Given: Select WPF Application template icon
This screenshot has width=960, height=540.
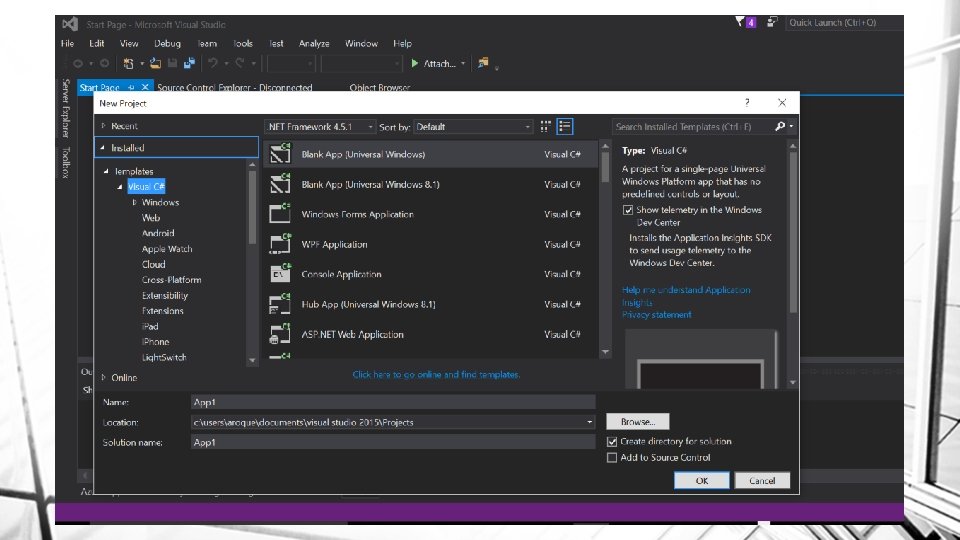Looking at the screenshot, I should click(280, 244).
